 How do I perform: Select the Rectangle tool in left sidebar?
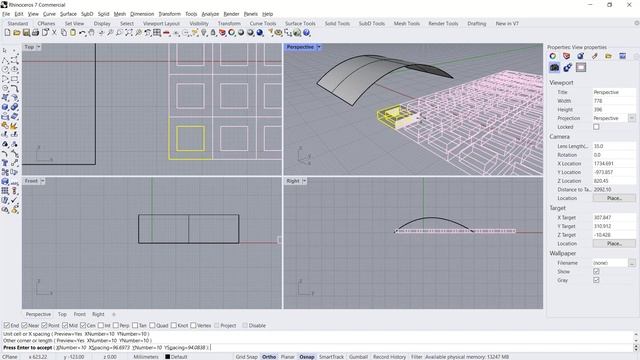coord(14,79)
